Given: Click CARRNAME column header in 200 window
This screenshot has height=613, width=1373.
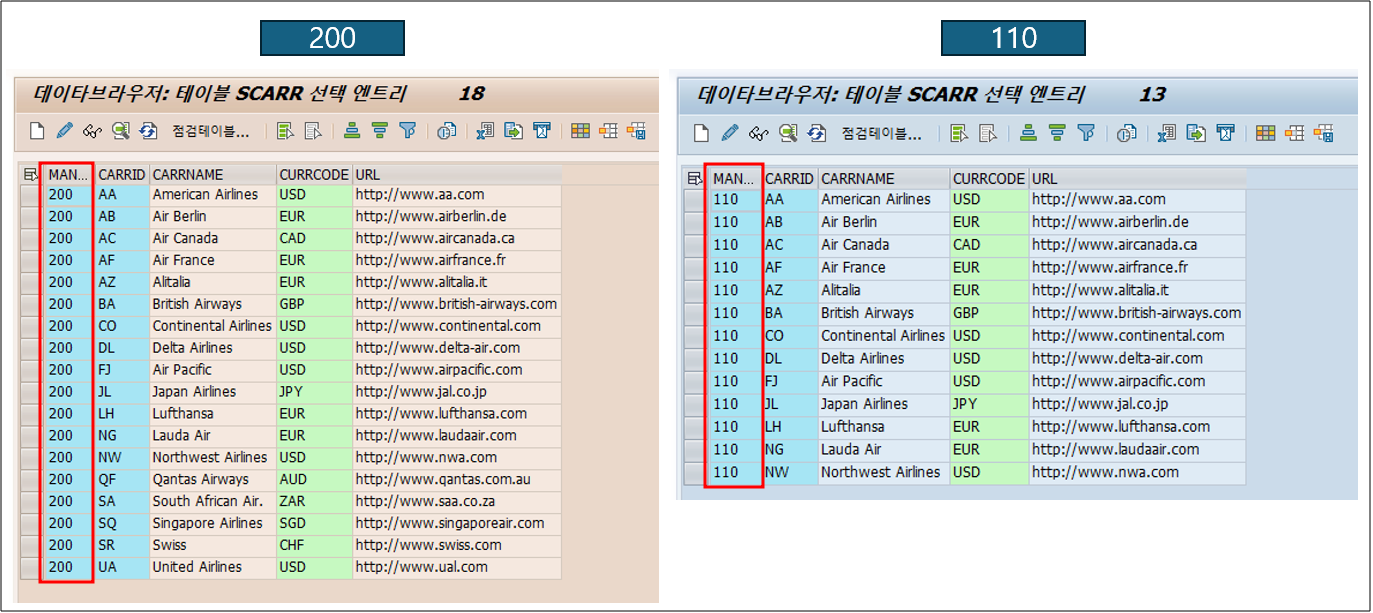Looking at the screenshot, I should point(213,174).
